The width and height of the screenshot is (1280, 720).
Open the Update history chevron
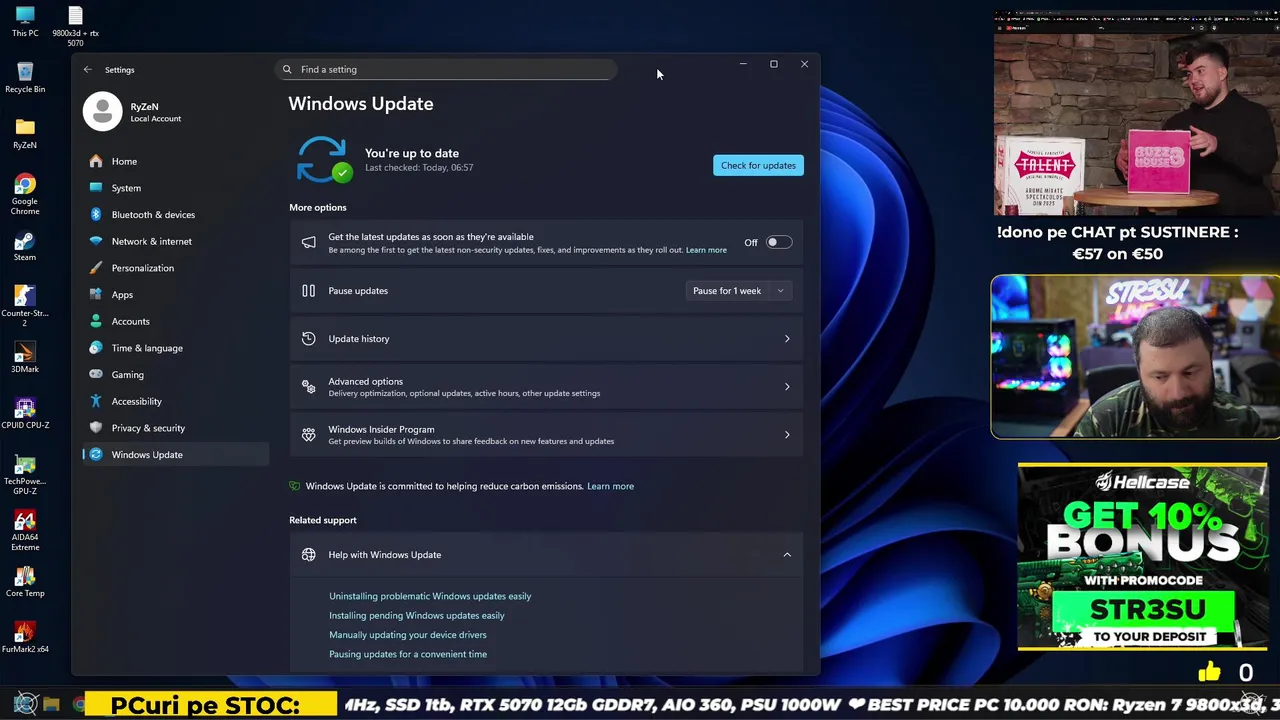pyautogui.click(x=787, y=339)
